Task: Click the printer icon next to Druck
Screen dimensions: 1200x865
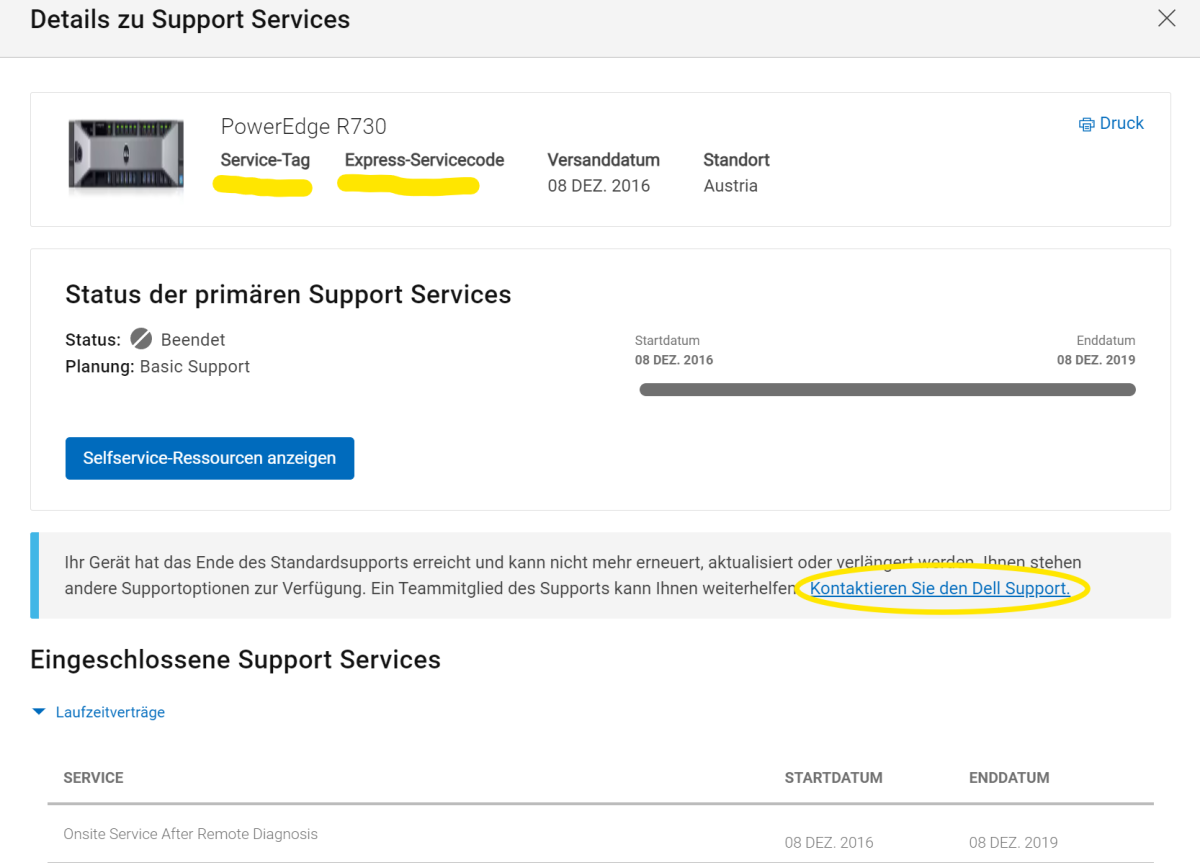Action: [1086, 124]
